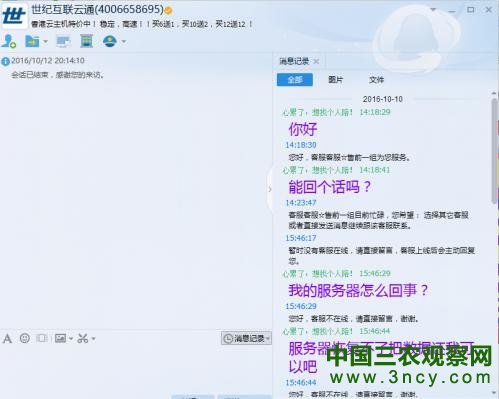499x399 pixels.
Task: Click the title bar dropdown menu arrow
Action: click(433, 10)
